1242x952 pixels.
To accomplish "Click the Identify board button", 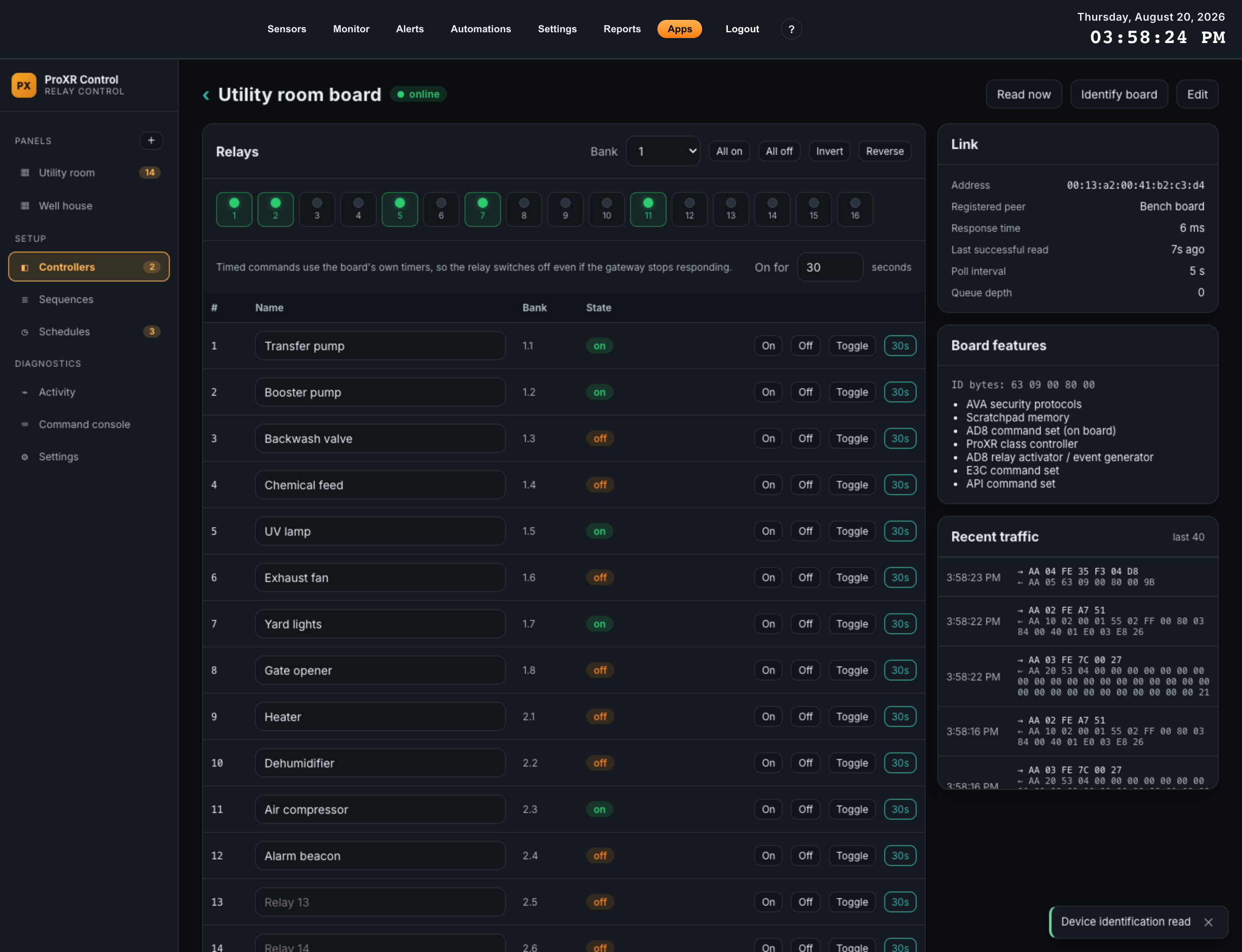I will 1119,94.
